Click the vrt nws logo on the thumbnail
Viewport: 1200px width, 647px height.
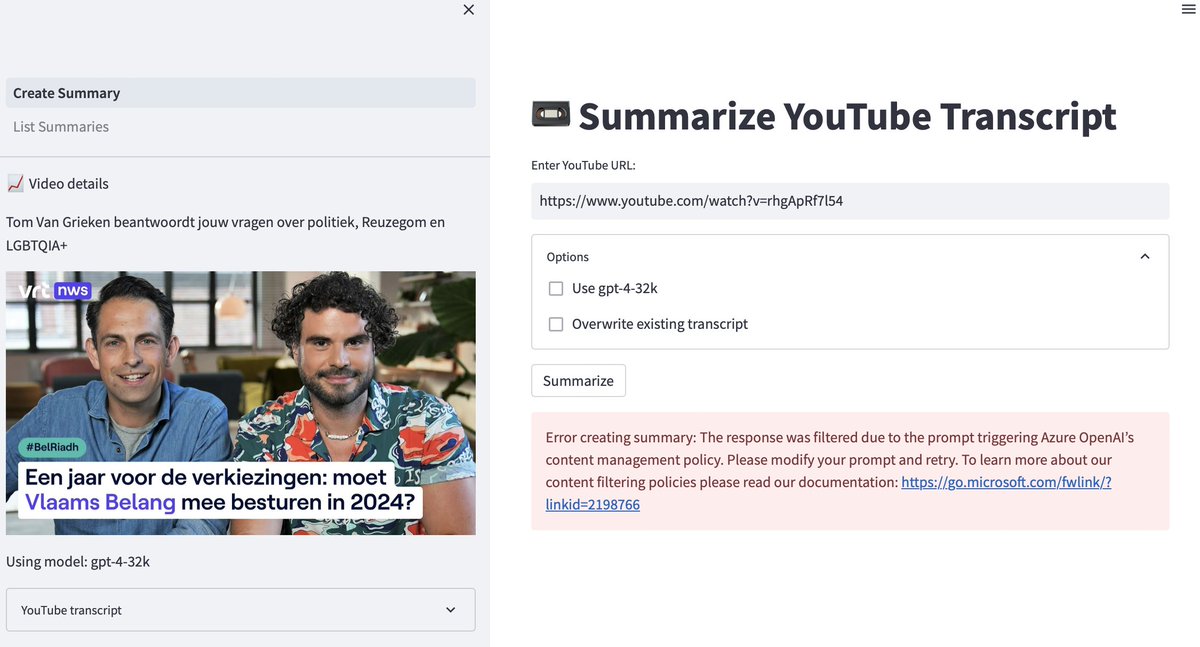pyautogui.click(x=55, y=291)
